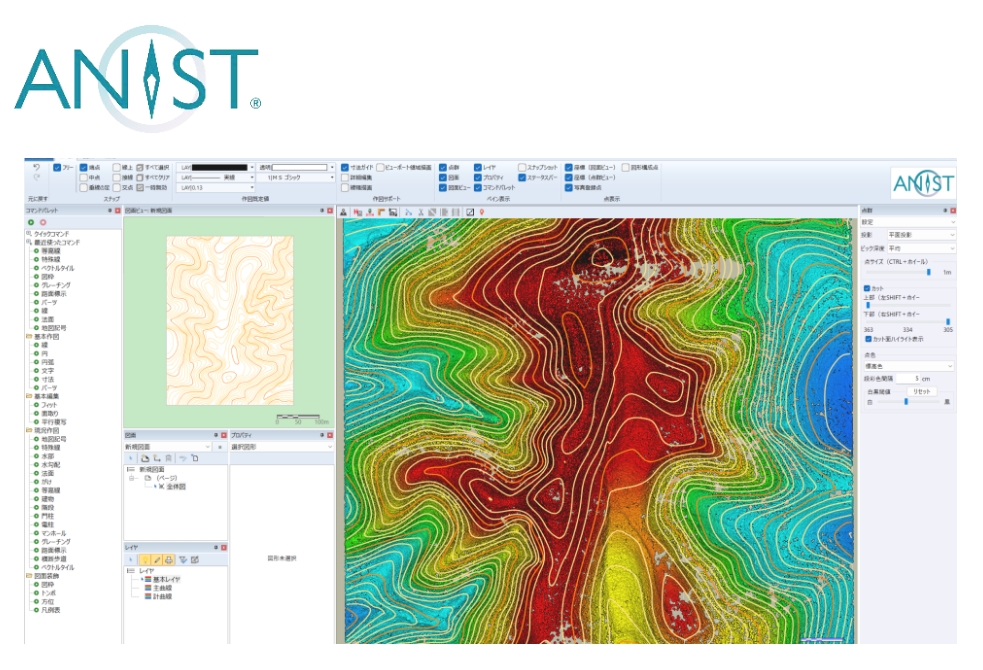Click the red remove icon in command palette
The width and height of the screenshot is (983, 670).
point(43,222)
